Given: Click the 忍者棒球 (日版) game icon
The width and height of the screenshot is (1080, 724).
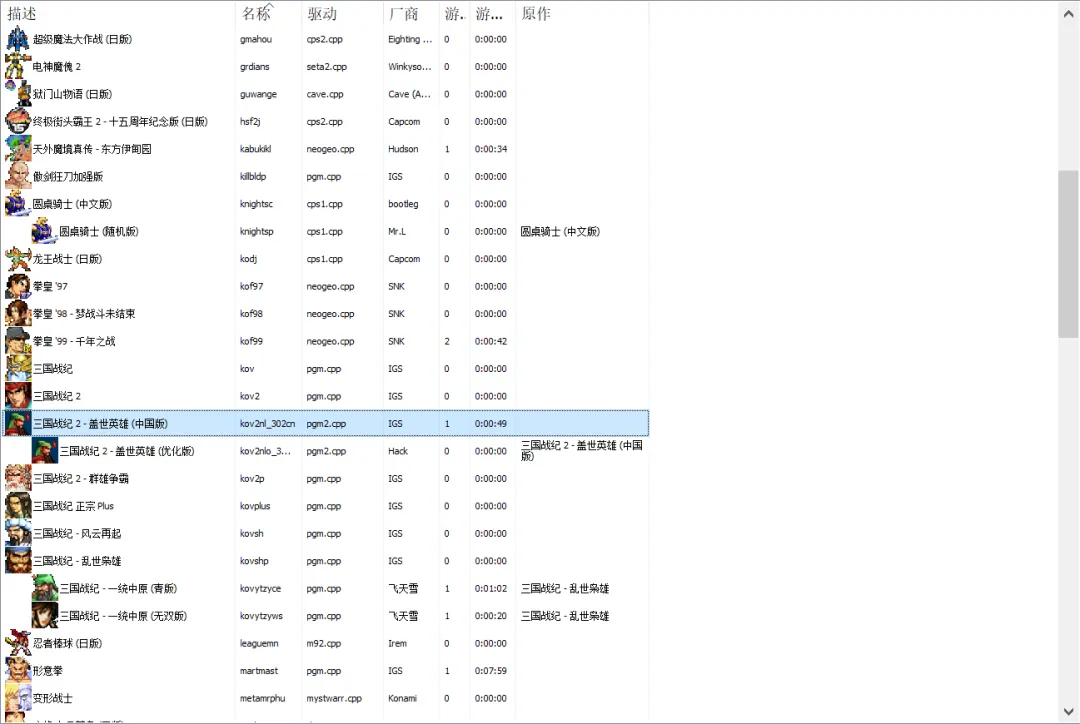Looking at the screenshot, I should pyautogui.click(x=18, y=643).
